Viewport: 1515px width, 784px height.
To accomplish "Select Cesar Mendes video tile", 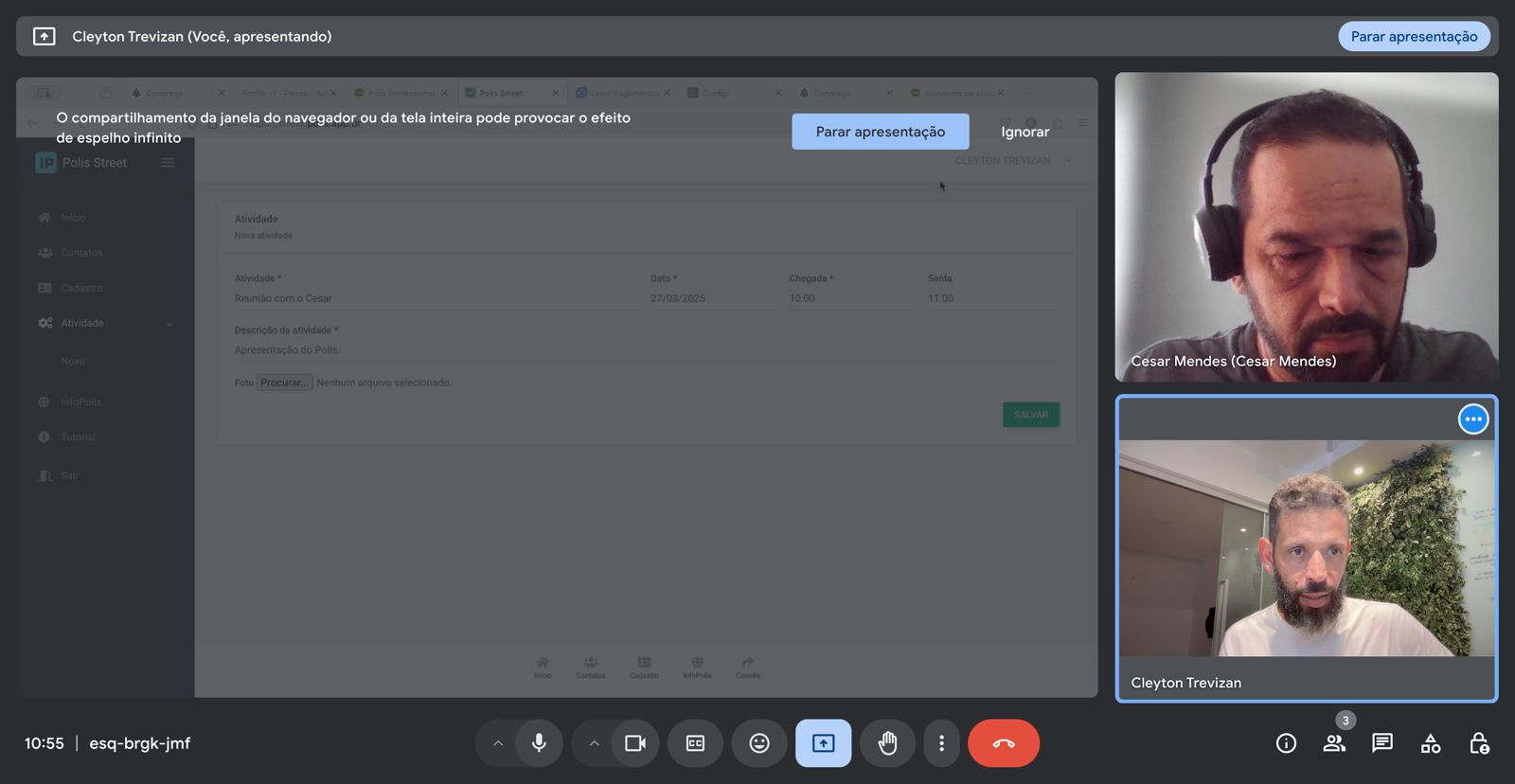I will point(1306,227).
